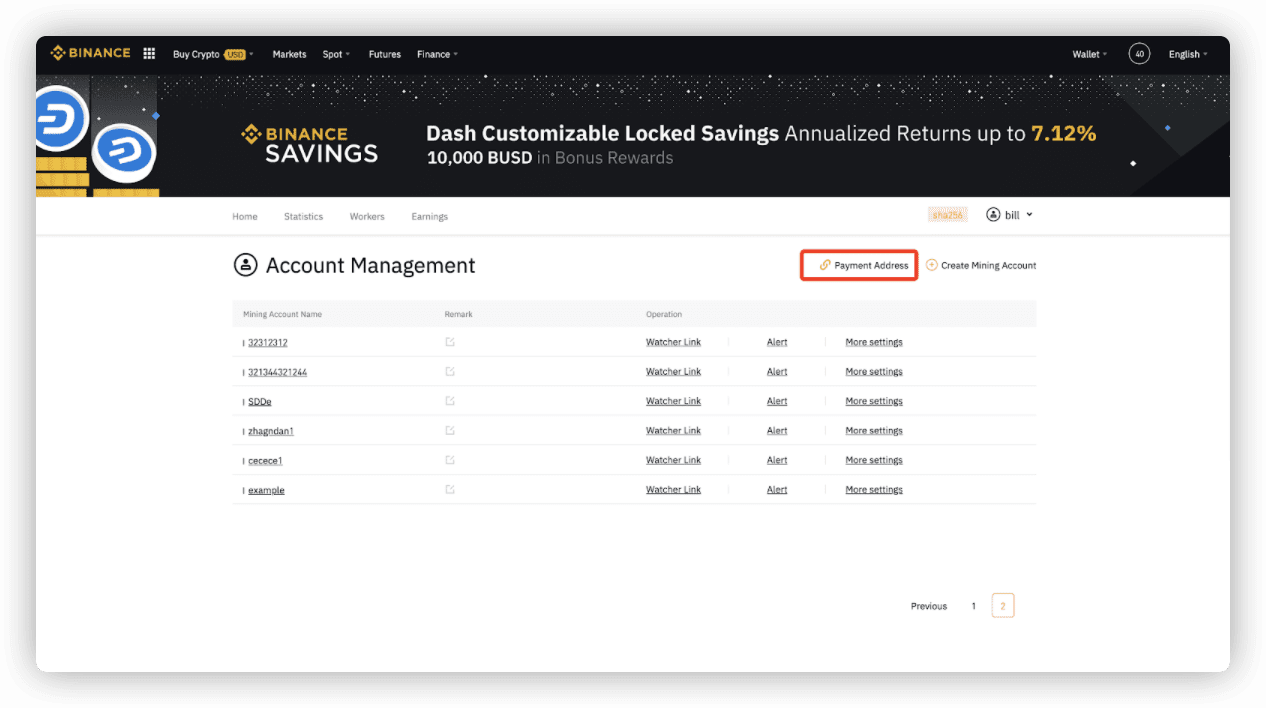This screenshot has height=708, width=1266.
Task: Open Alert for account SDDe
Action: [777, 401]
